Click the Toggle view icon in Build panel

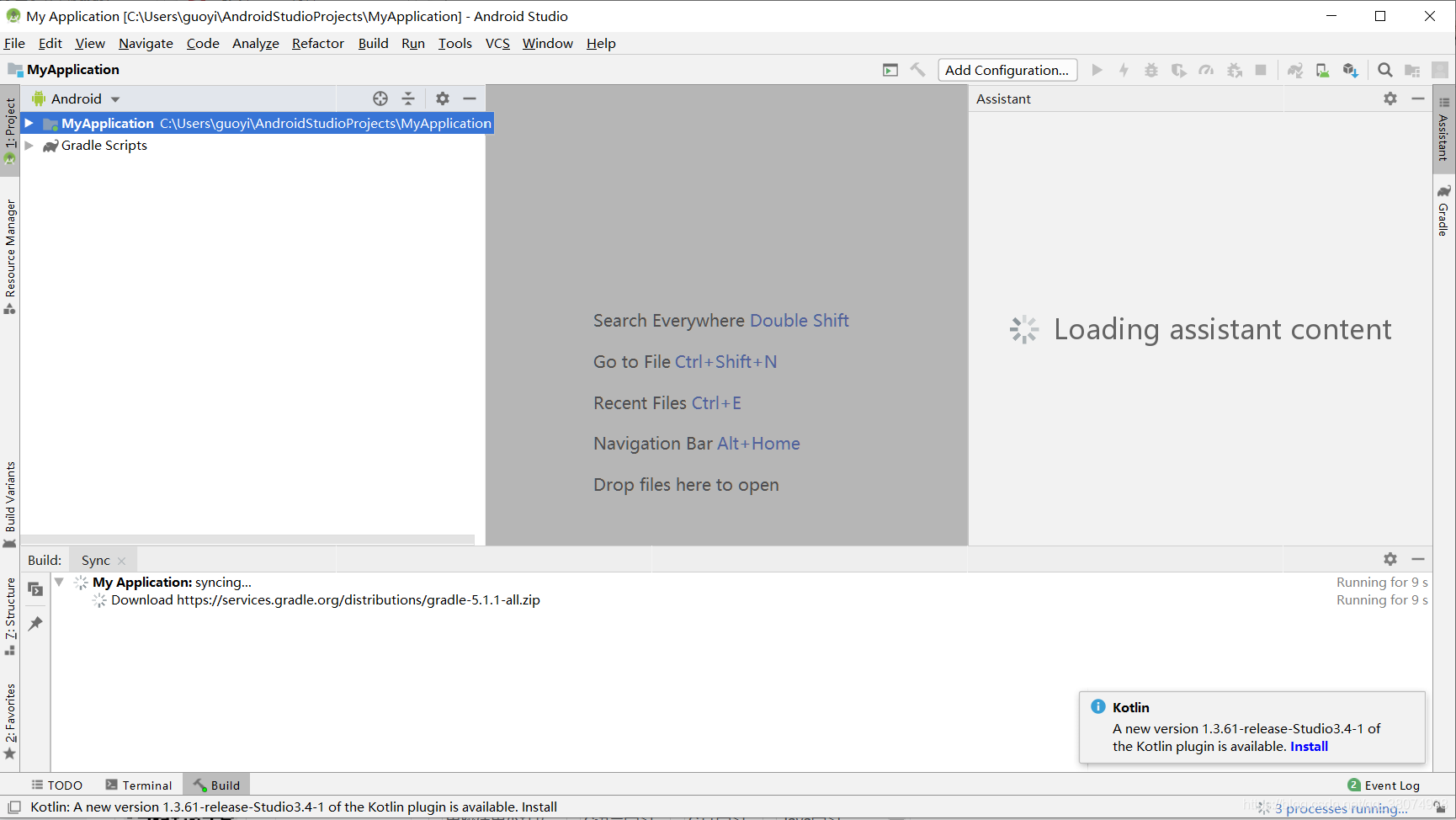(x=35, y=589)
